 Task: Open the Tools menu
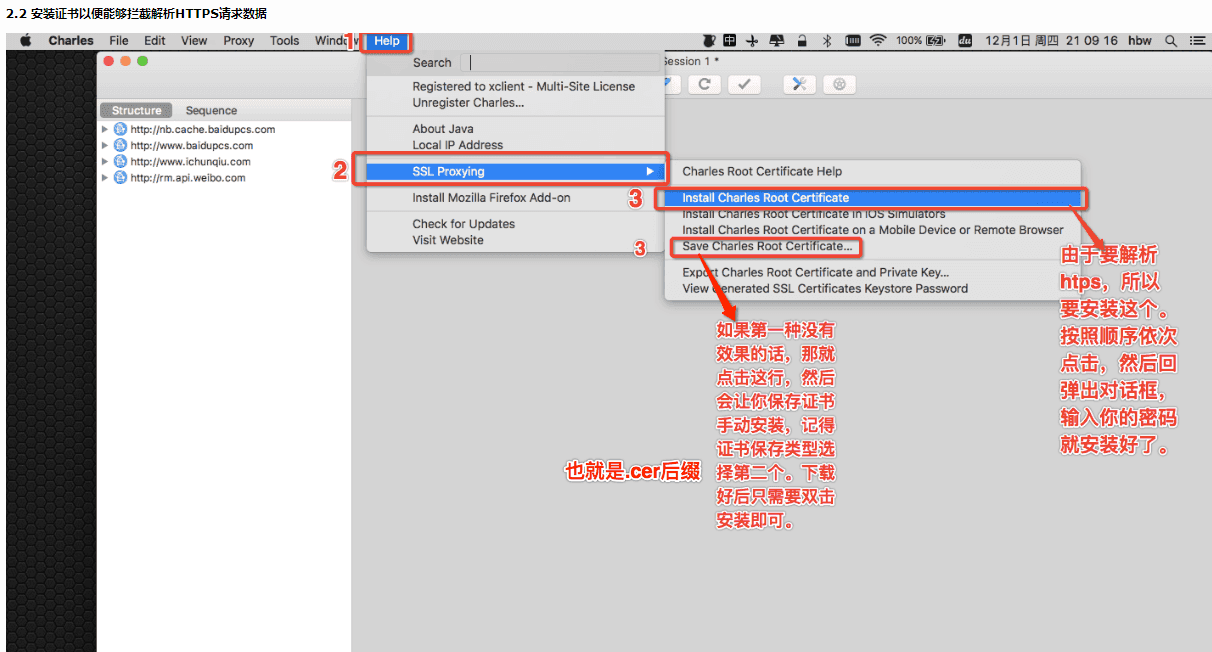[285, 41]
